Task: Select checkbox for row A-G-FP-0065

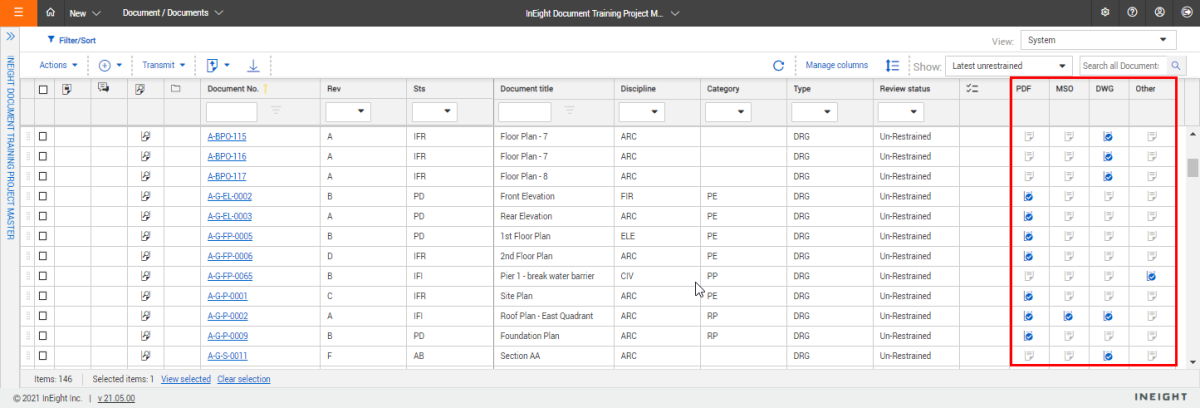Action: tap(43, 276)
